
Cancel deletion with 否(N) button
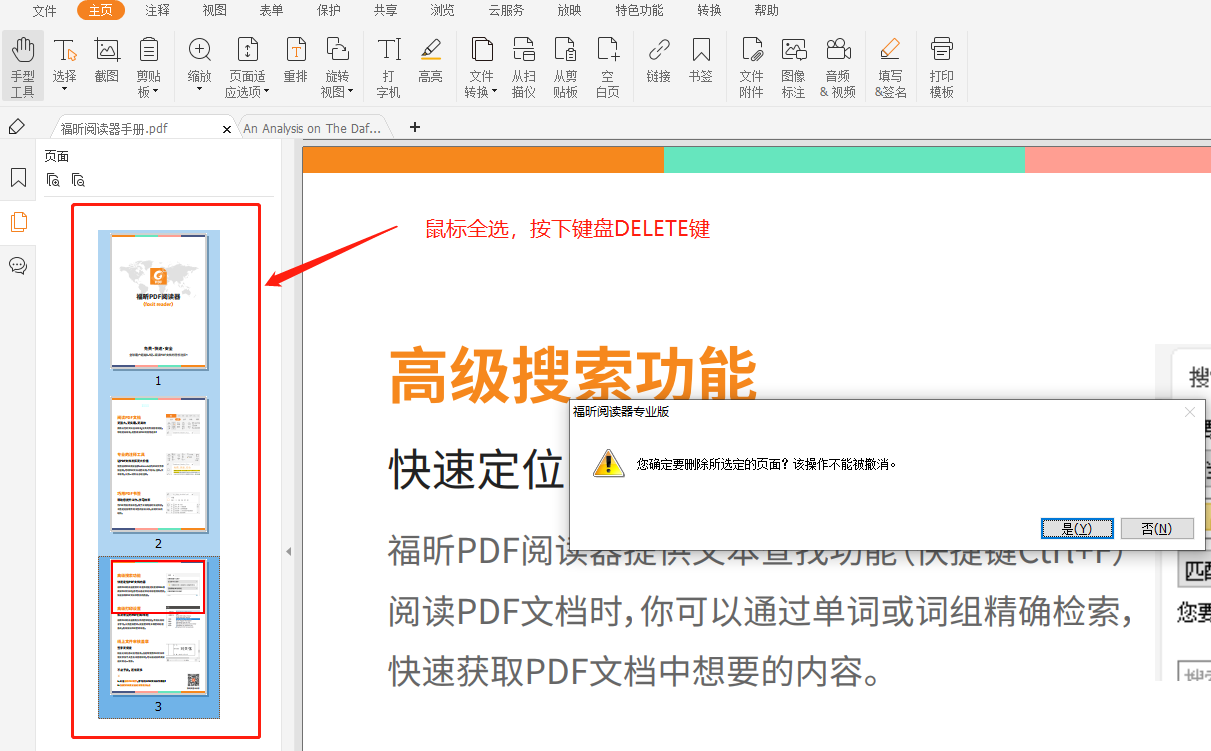click(1157, 528)
